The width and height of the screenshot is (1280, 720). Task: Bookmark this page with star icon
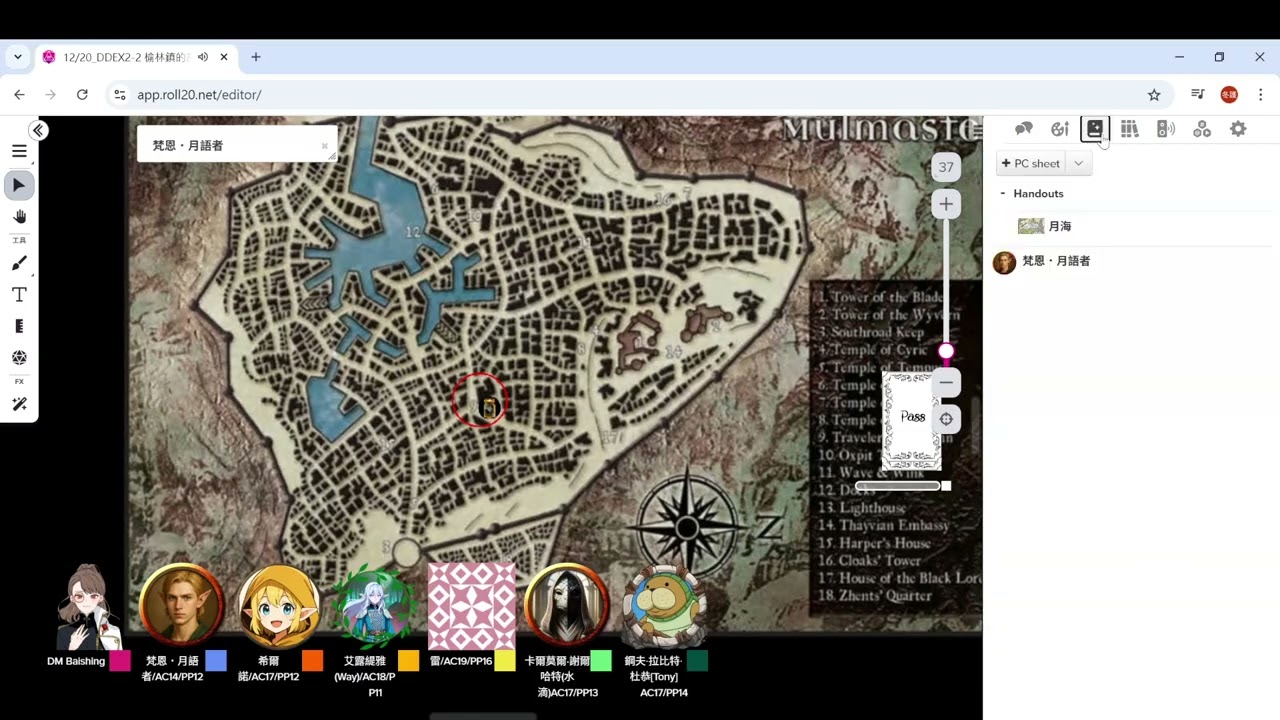1154,95
